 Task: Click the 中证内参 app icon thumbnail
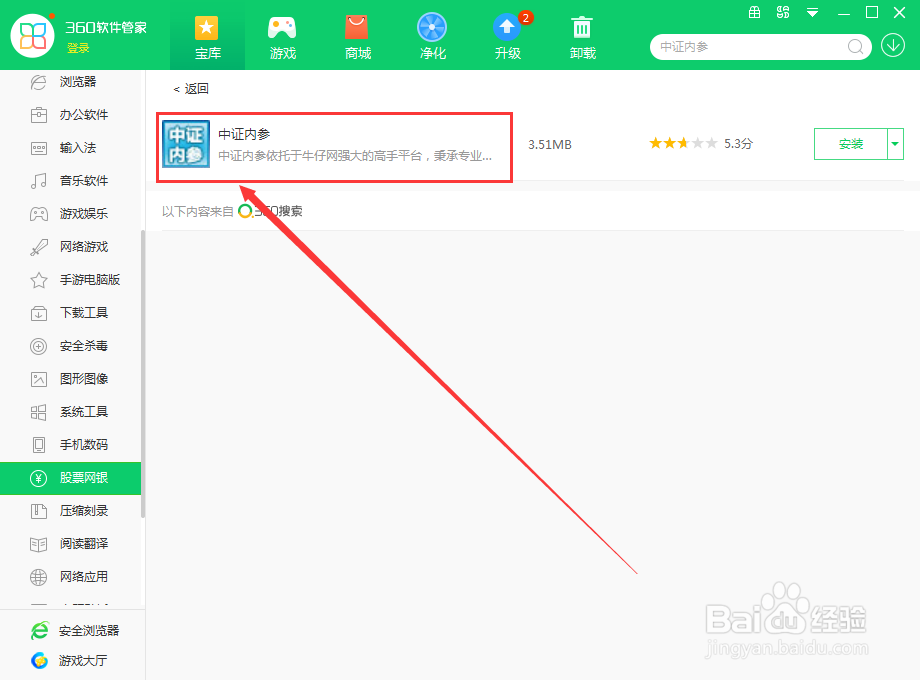pyautogui.click(x=186, y=144)
